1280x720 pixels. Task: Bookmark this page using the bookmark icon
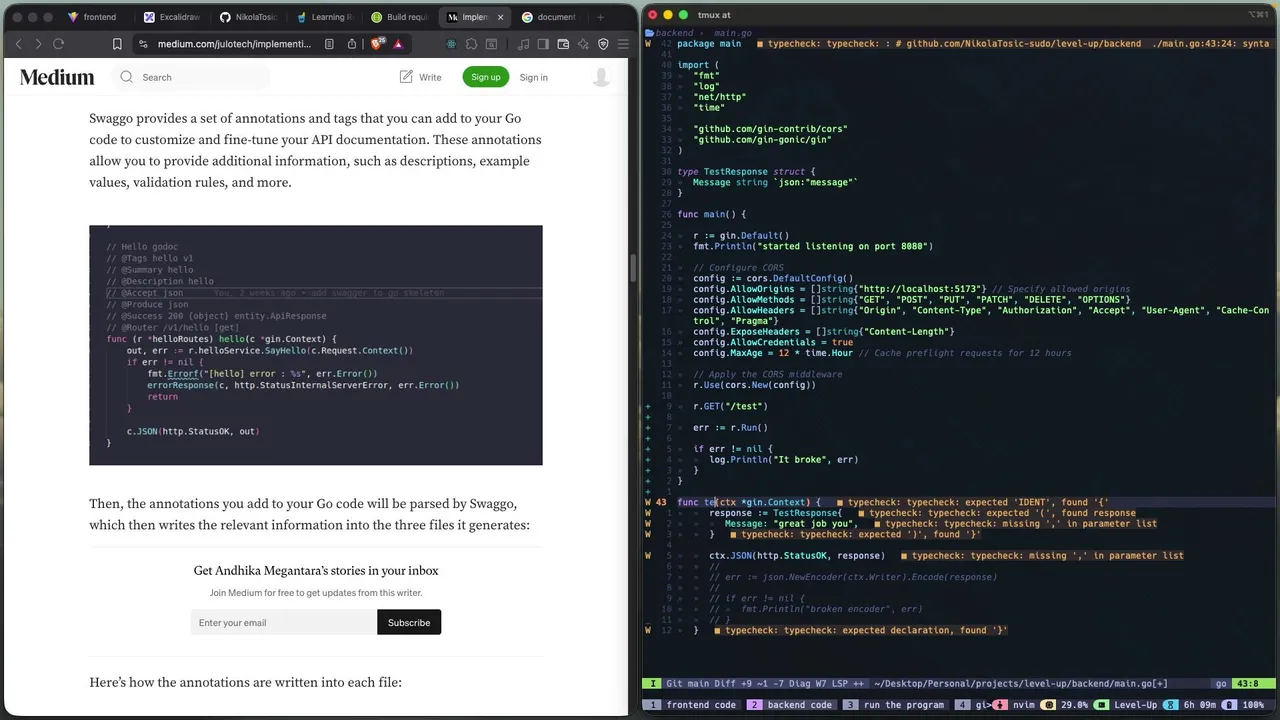pyautogui.click(x=117, y=44)
